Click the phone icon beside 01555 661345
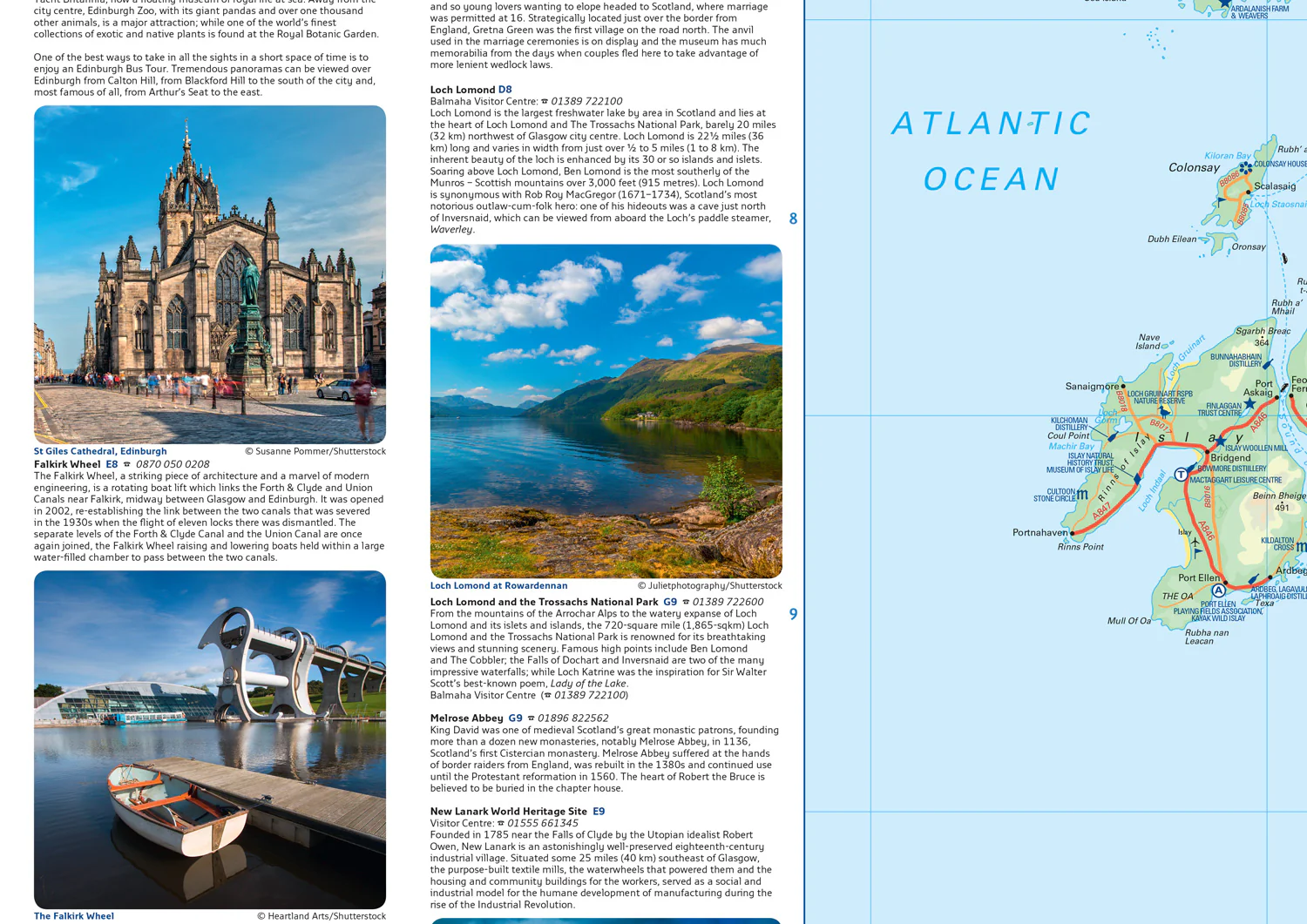The height and width of the screenshot is (924, 1307). point(500,823)
